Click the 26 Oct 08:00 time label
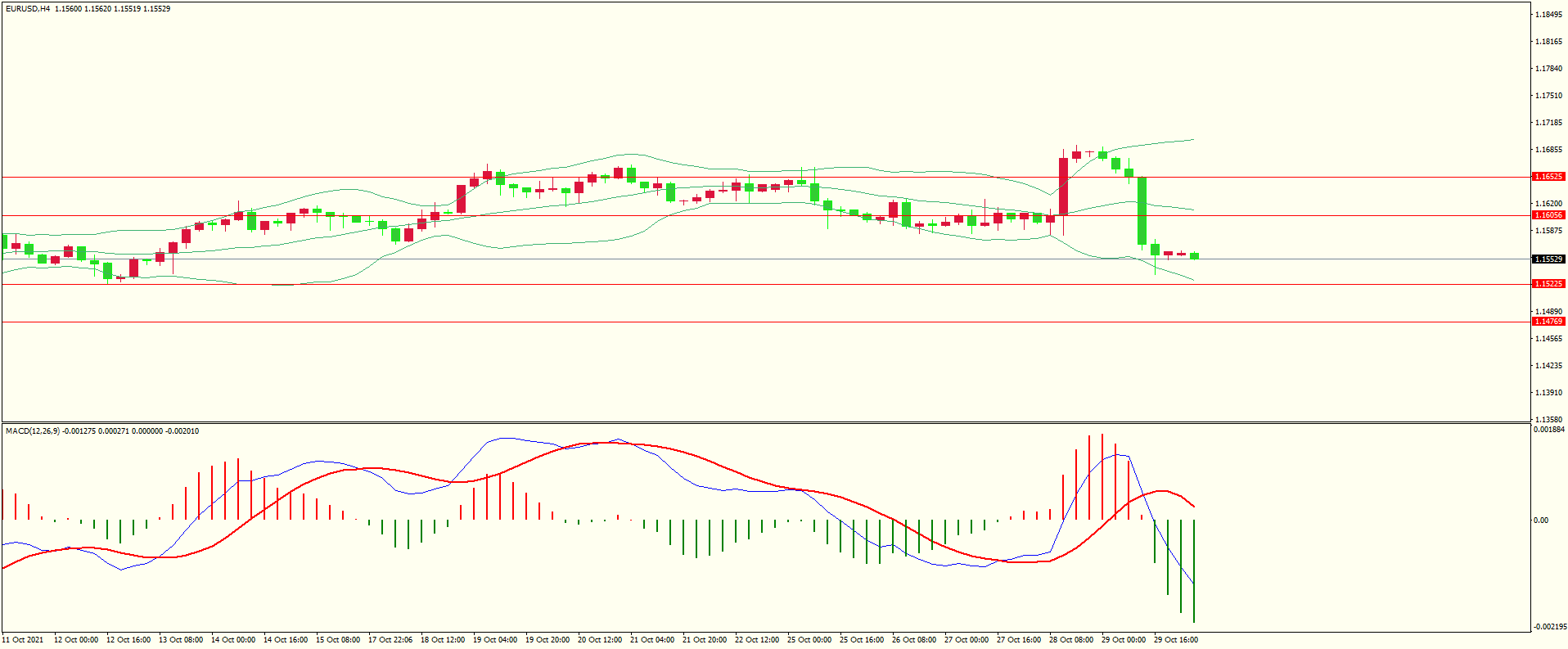1568x649 pixels. 914,640
